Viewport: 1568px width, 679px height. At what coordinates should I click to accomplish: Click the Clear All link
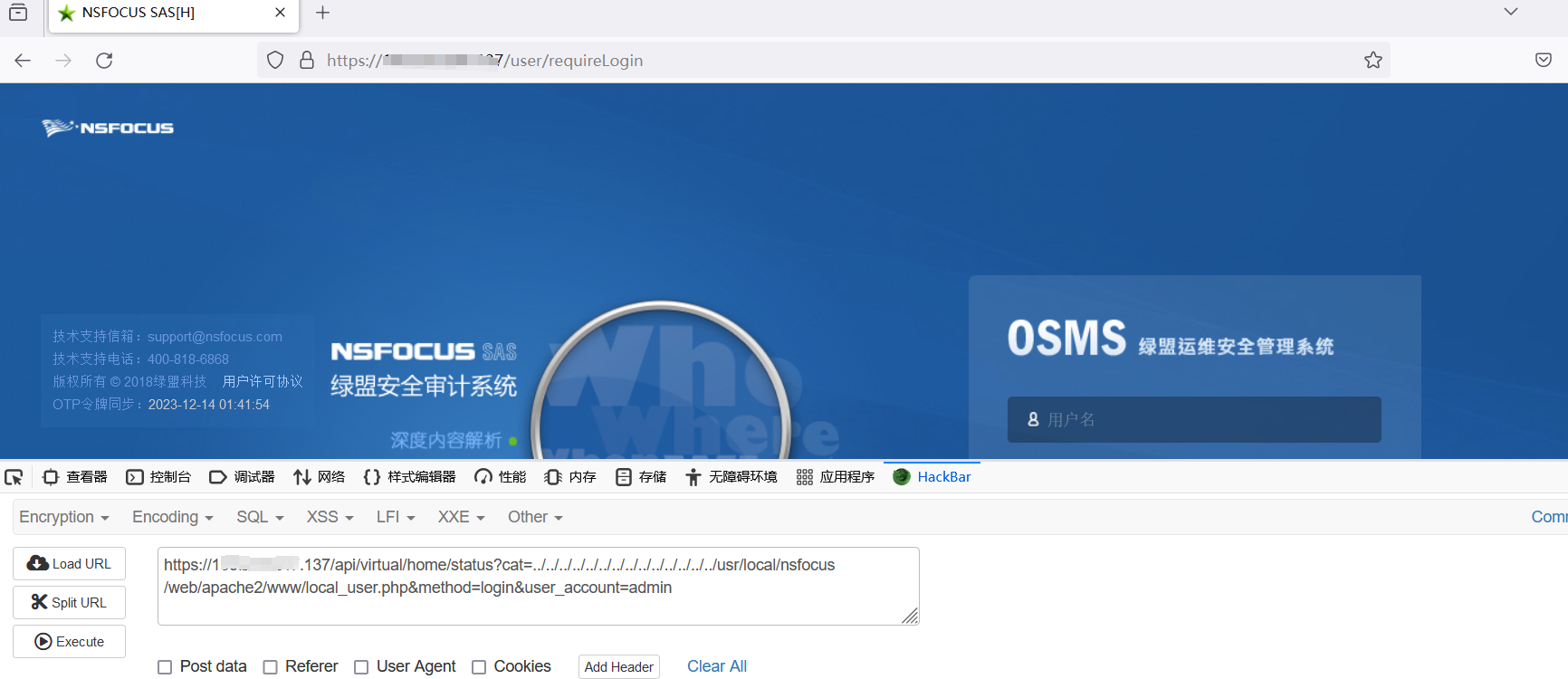717,666
